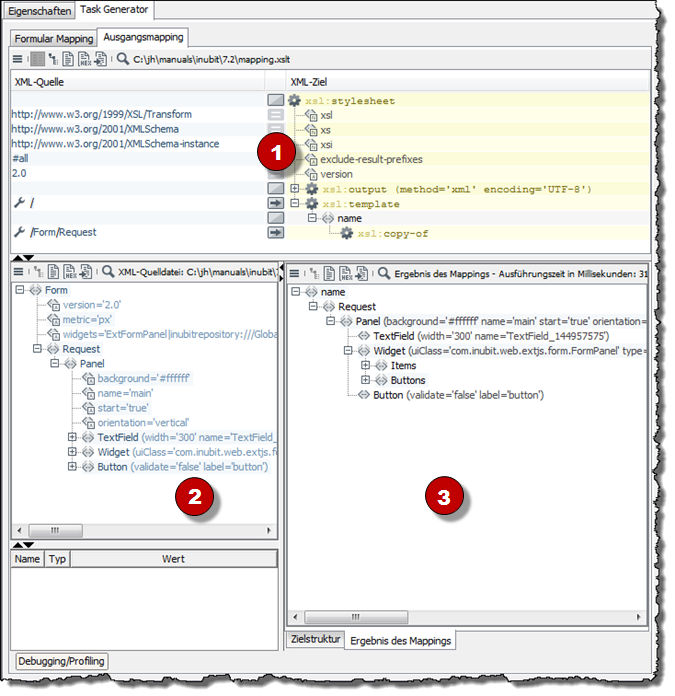The height and width of the screenshot is (696, 675).
Task: Click gear icon of xsl:copy-of node
Action: tap(347, 233)
